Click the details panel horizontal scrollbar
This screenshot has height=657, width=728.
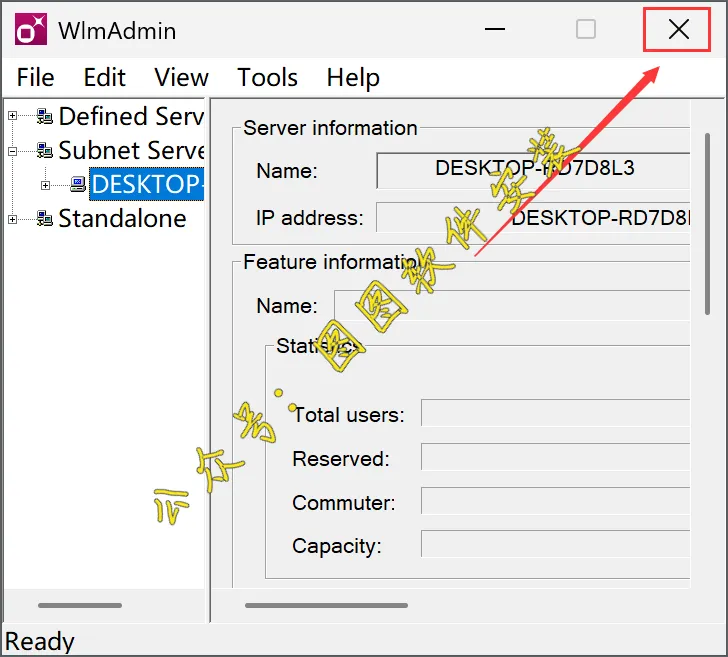(326, 605)
